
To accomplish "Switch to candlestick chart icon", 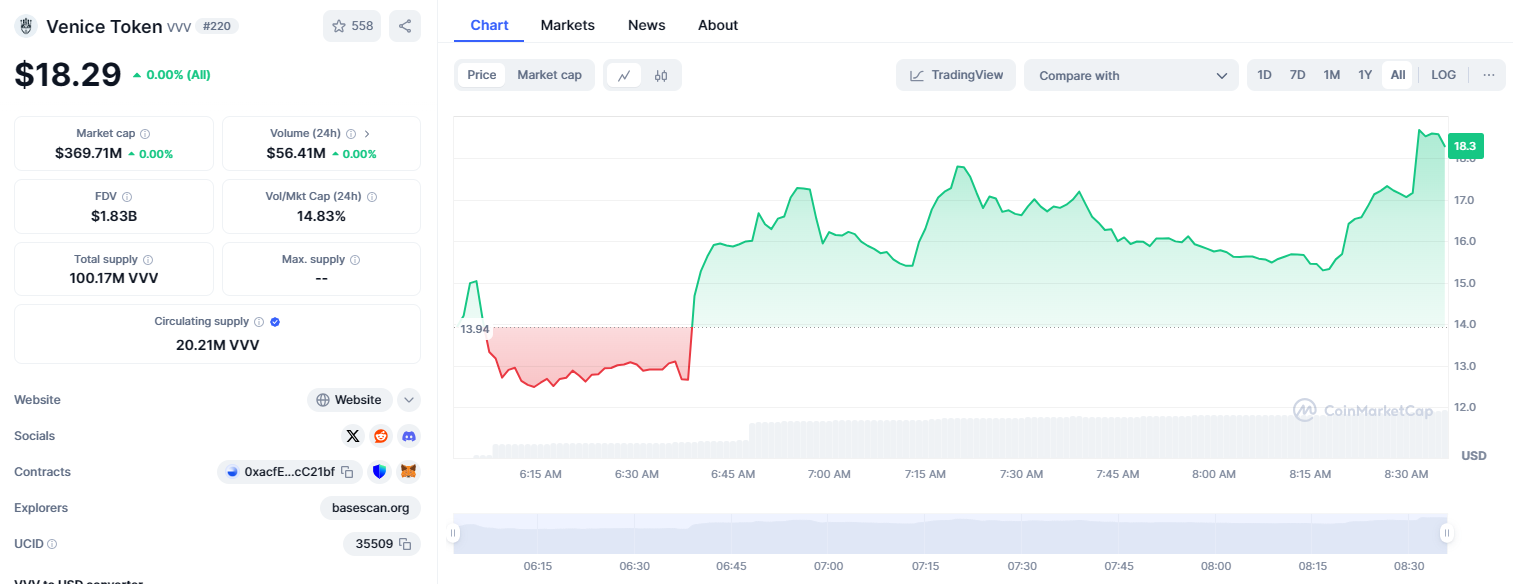I will pos(661,75).
